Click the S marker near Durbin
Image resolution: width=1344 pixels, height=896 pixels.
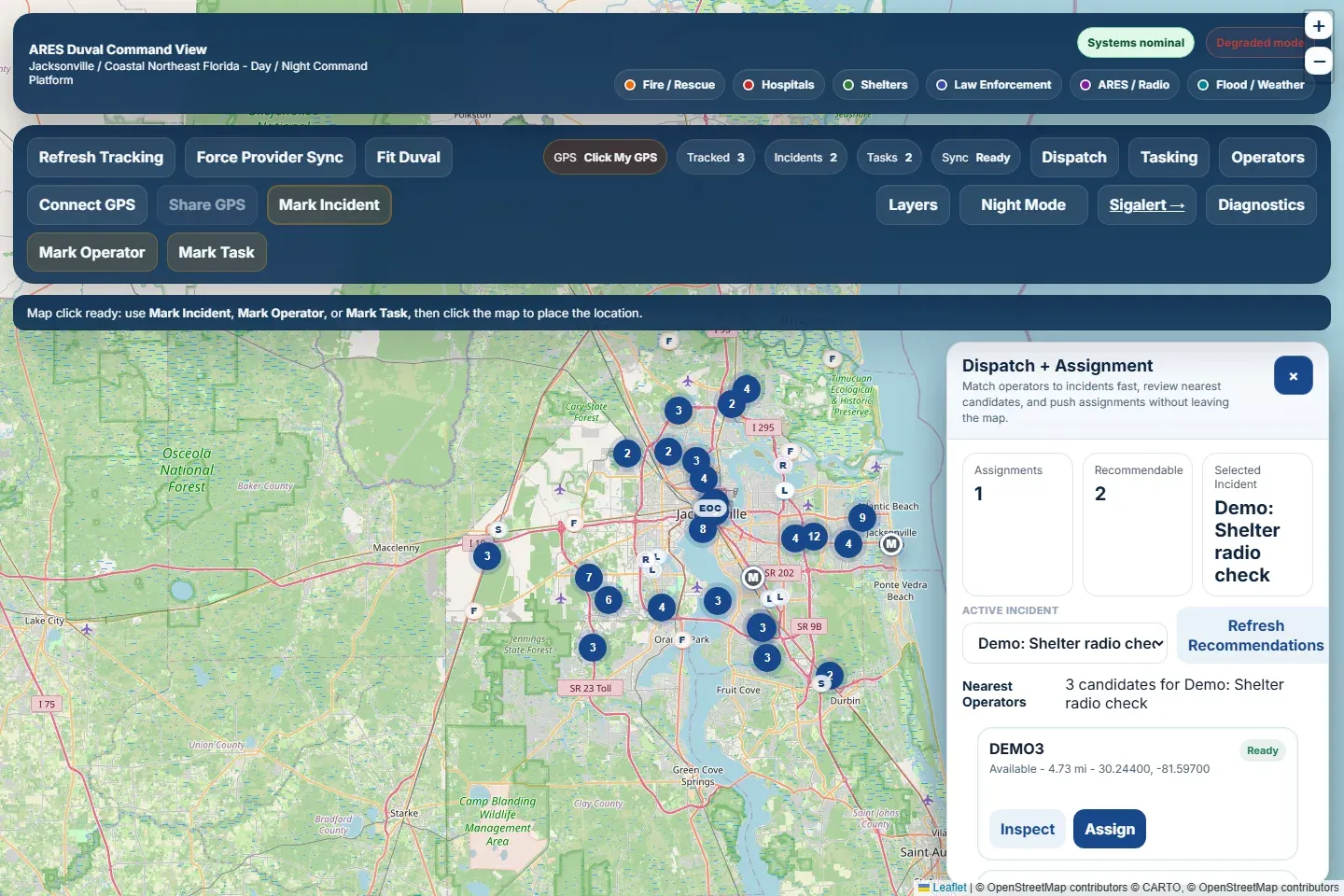pyautogui.click(x=821, y=683)
